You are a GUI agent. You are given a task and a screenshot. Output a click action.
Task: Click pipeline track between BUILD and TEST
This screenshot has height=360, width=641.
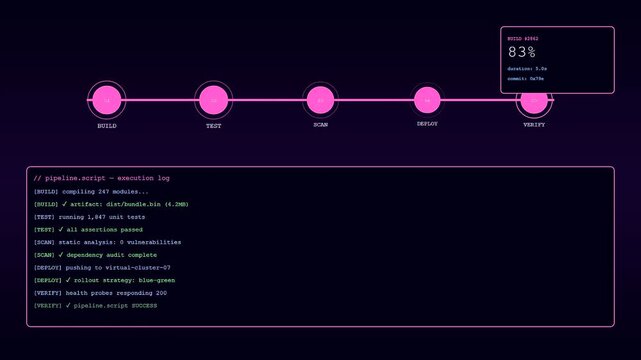[x=160, y=100]
